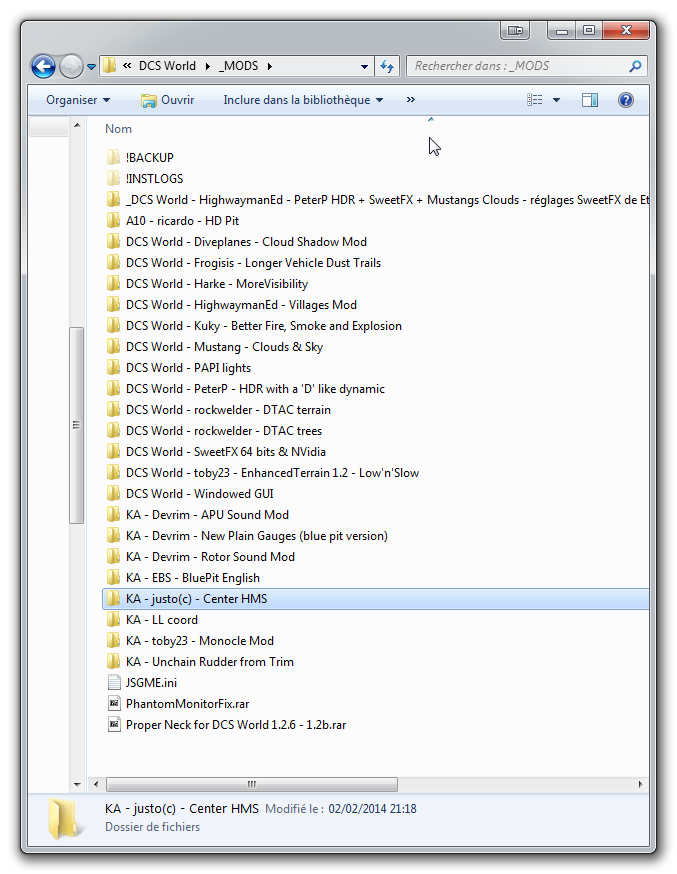
Task: Open the Organiser menu
Action: click(78, 100)
